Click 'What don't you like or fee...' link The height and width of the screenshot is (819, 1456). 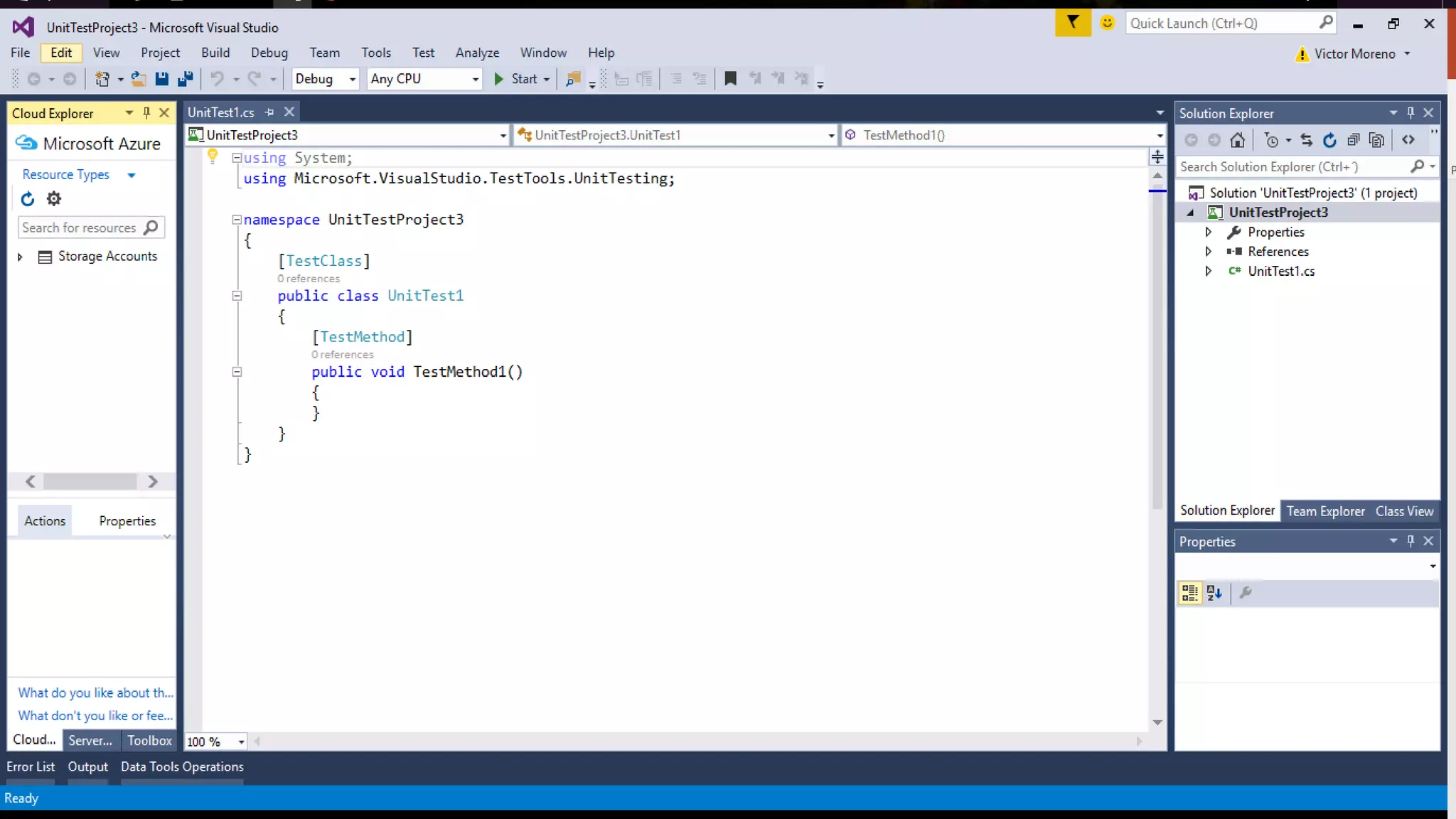click(x=95, y=716)
